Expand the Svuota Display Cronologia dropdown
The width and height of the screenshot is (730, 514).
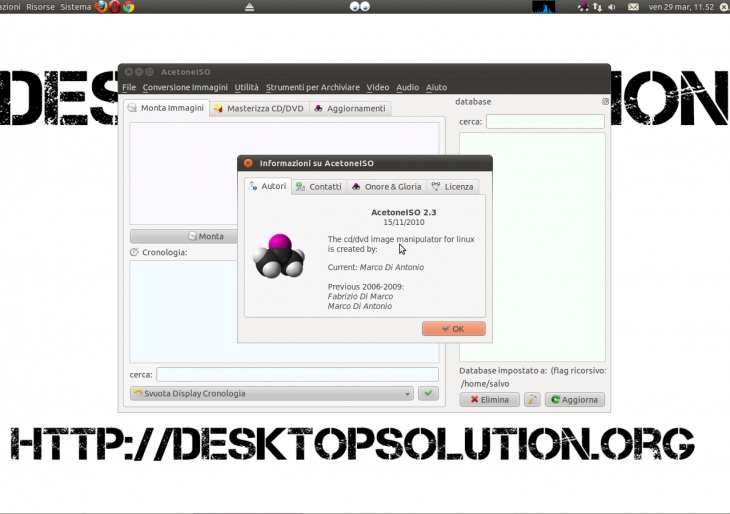pos(407,394)
